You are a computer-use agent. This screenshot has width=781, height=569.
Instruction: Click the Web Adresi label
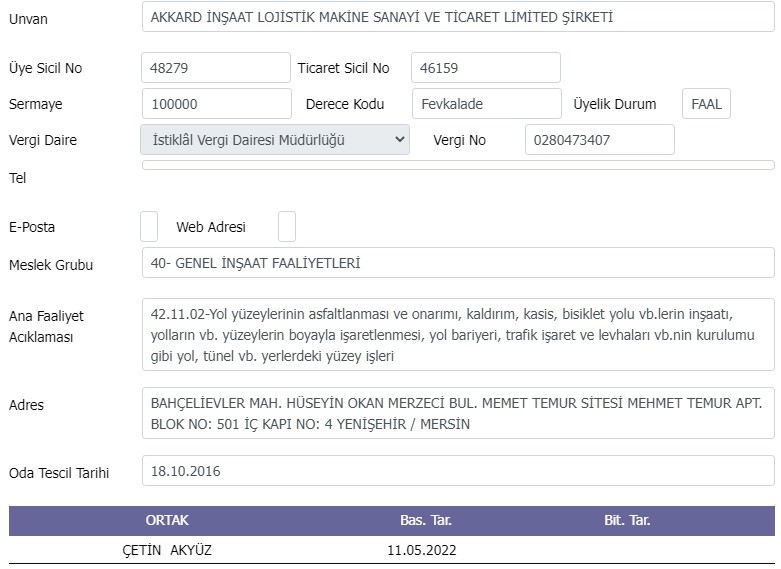(211, 227)
